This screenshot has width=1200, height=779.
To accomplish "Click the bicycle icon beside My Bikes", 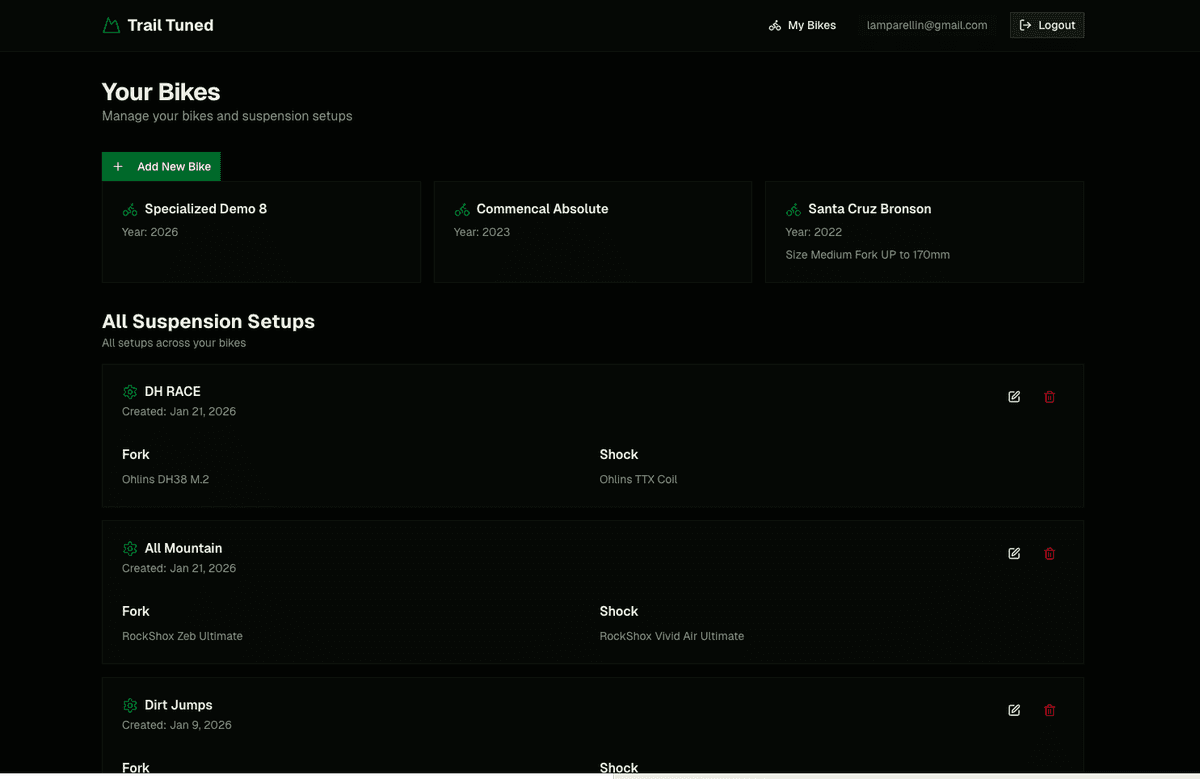I will click(775, 26).
